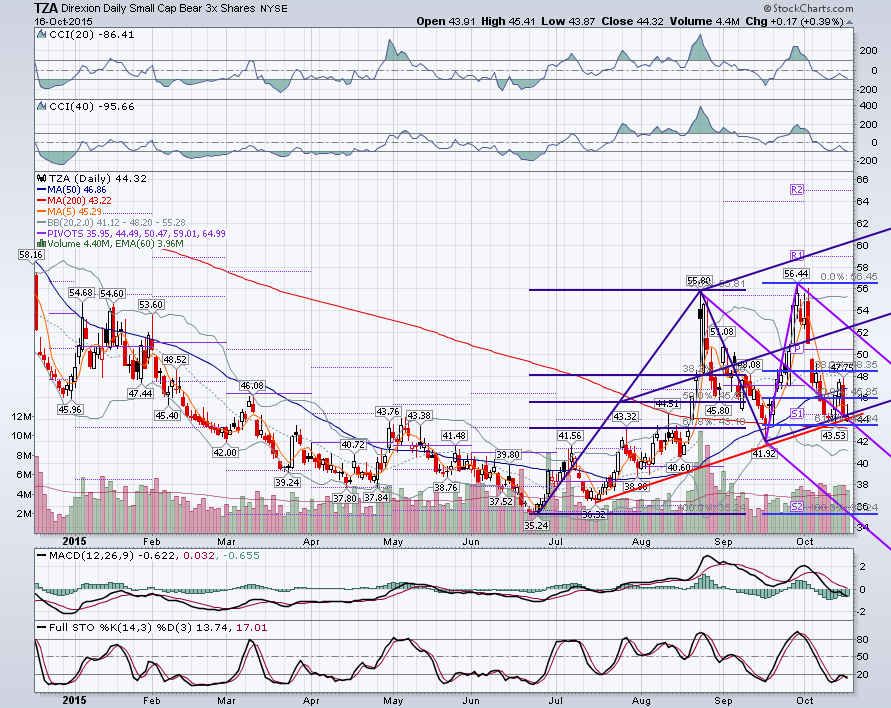This screenshot has width=891, height=708.
Task: Select the S1 pivot marker
Action: (797, 413)
